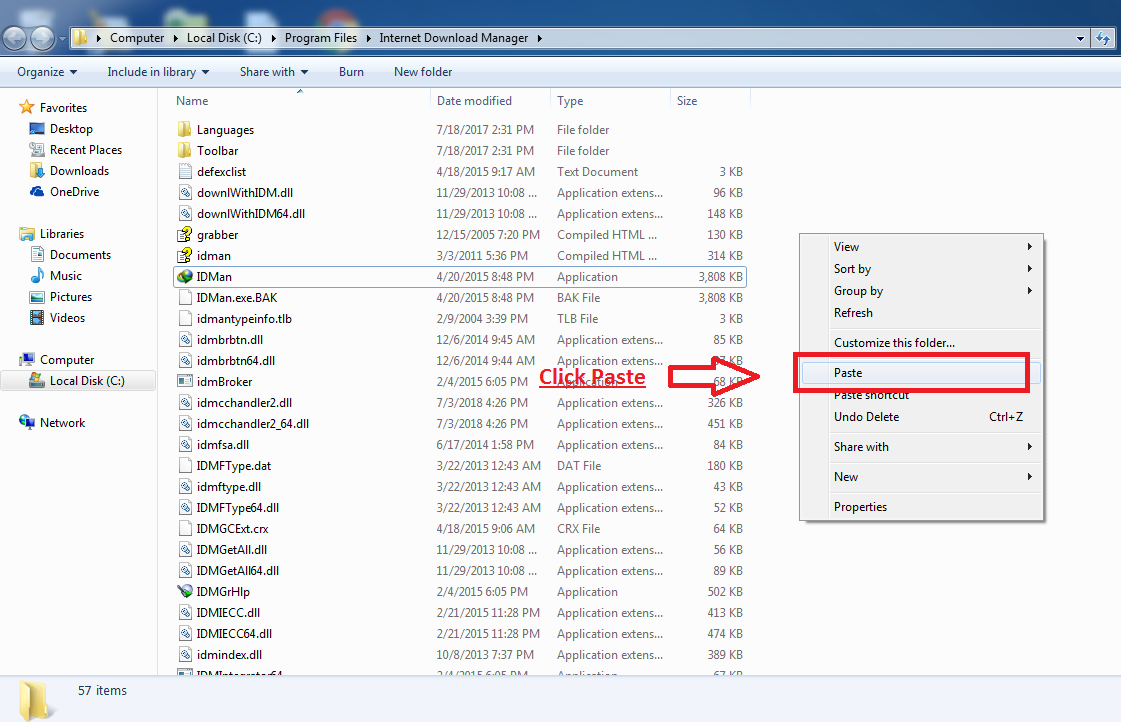Screen dimensions: 1121x722
Task: Expand Share with in context menu
Action: 921,447
